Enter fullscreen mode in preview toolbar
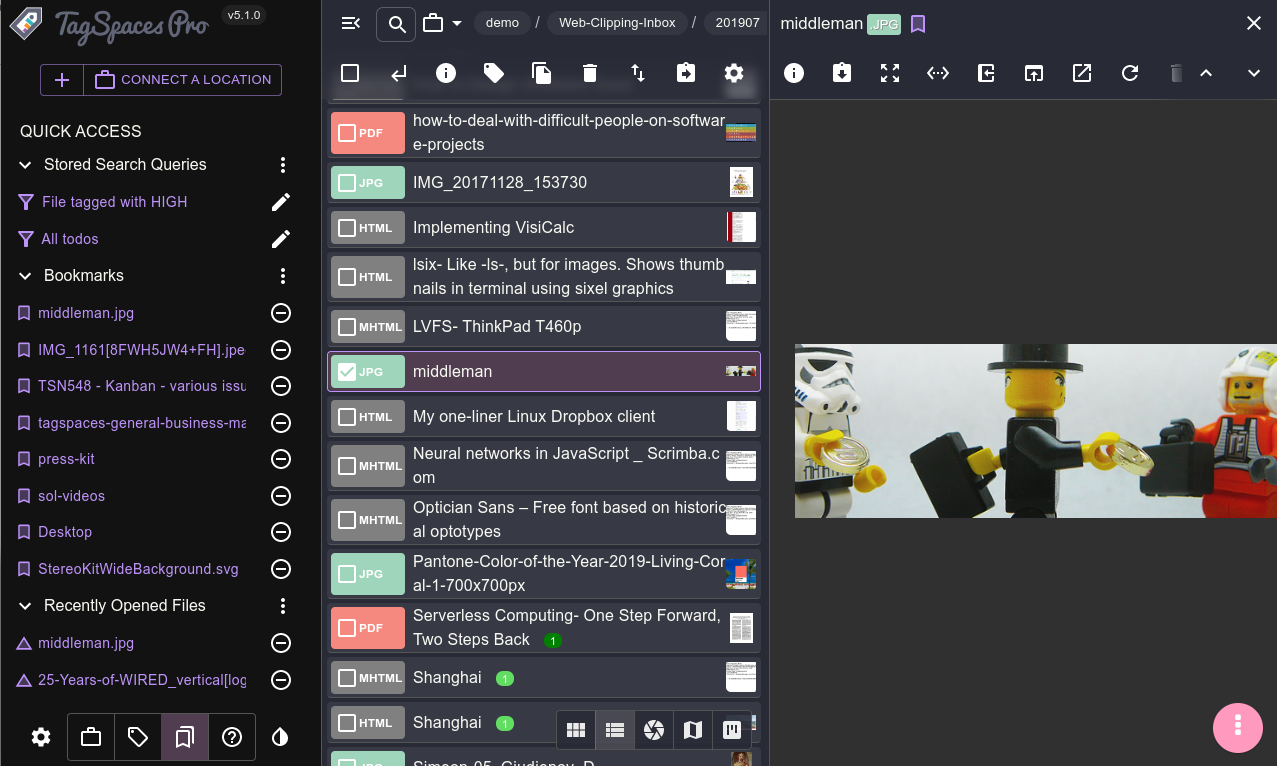 tap(890, 73)
